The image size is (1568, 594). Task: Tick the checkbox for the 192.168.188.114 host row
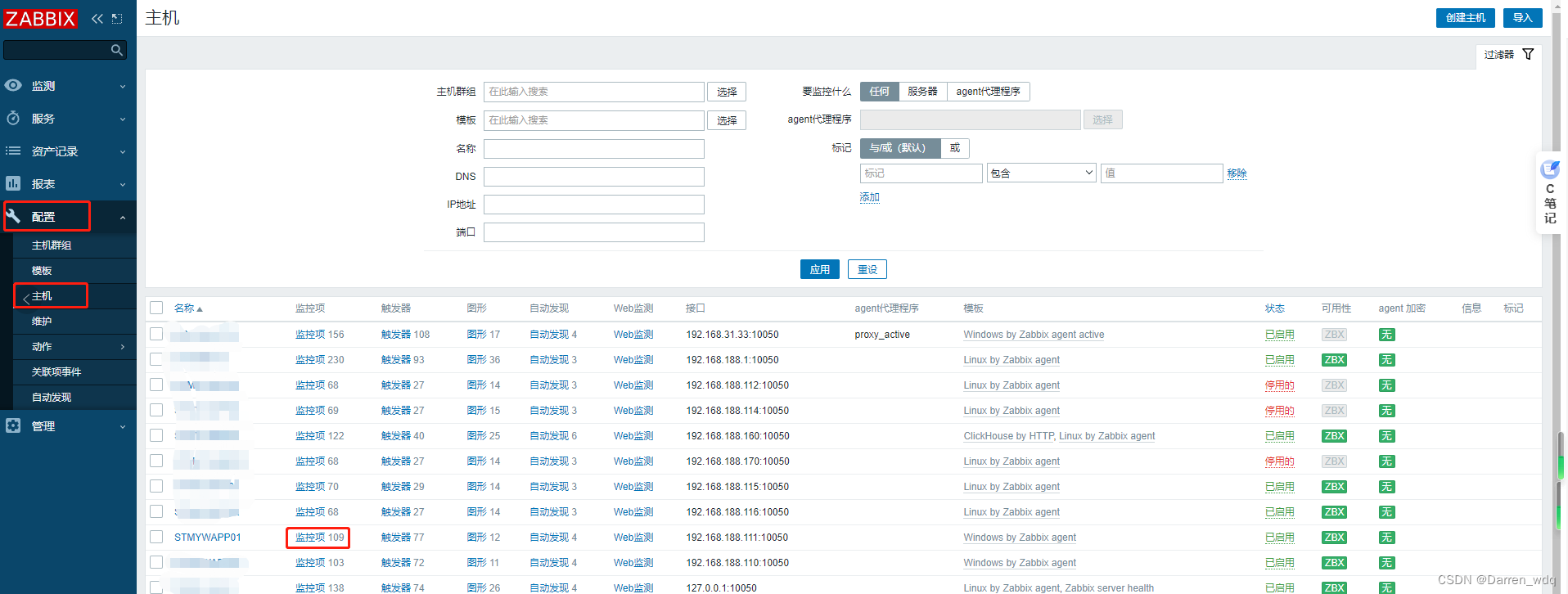click(x=156, y=410)
